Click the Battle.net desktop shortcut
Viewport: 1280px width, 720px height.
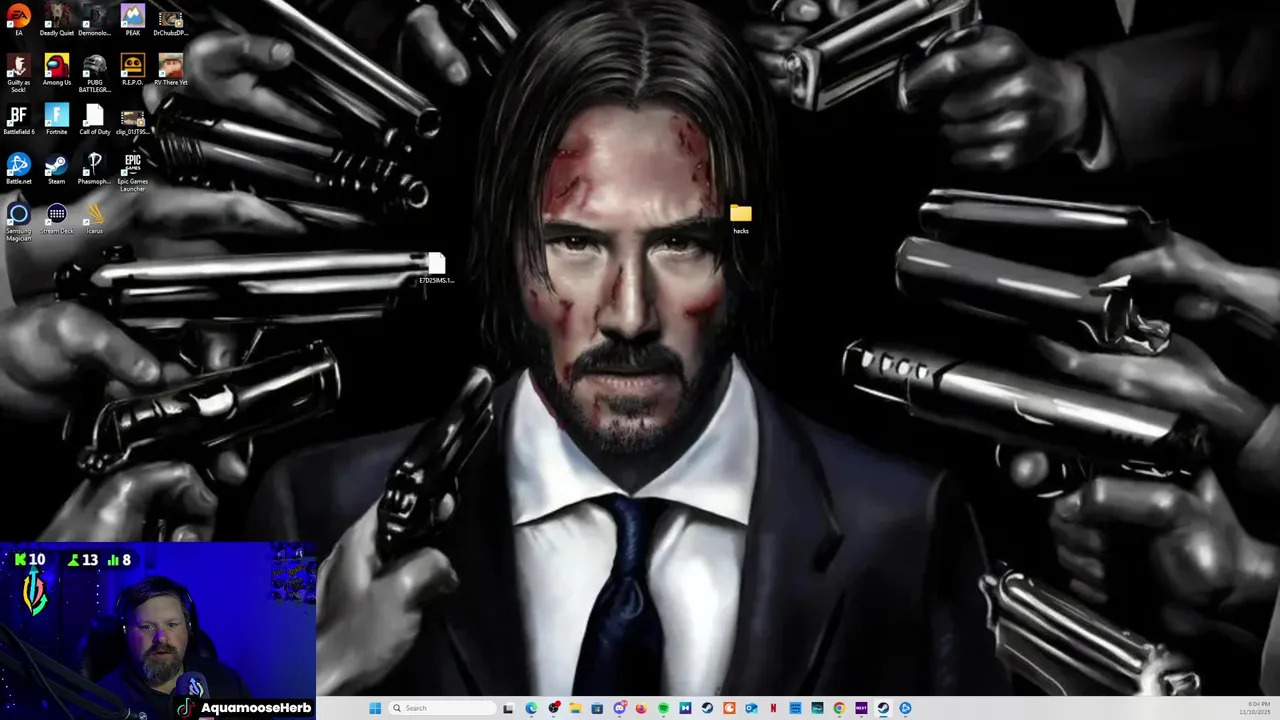tap(19, 169)
